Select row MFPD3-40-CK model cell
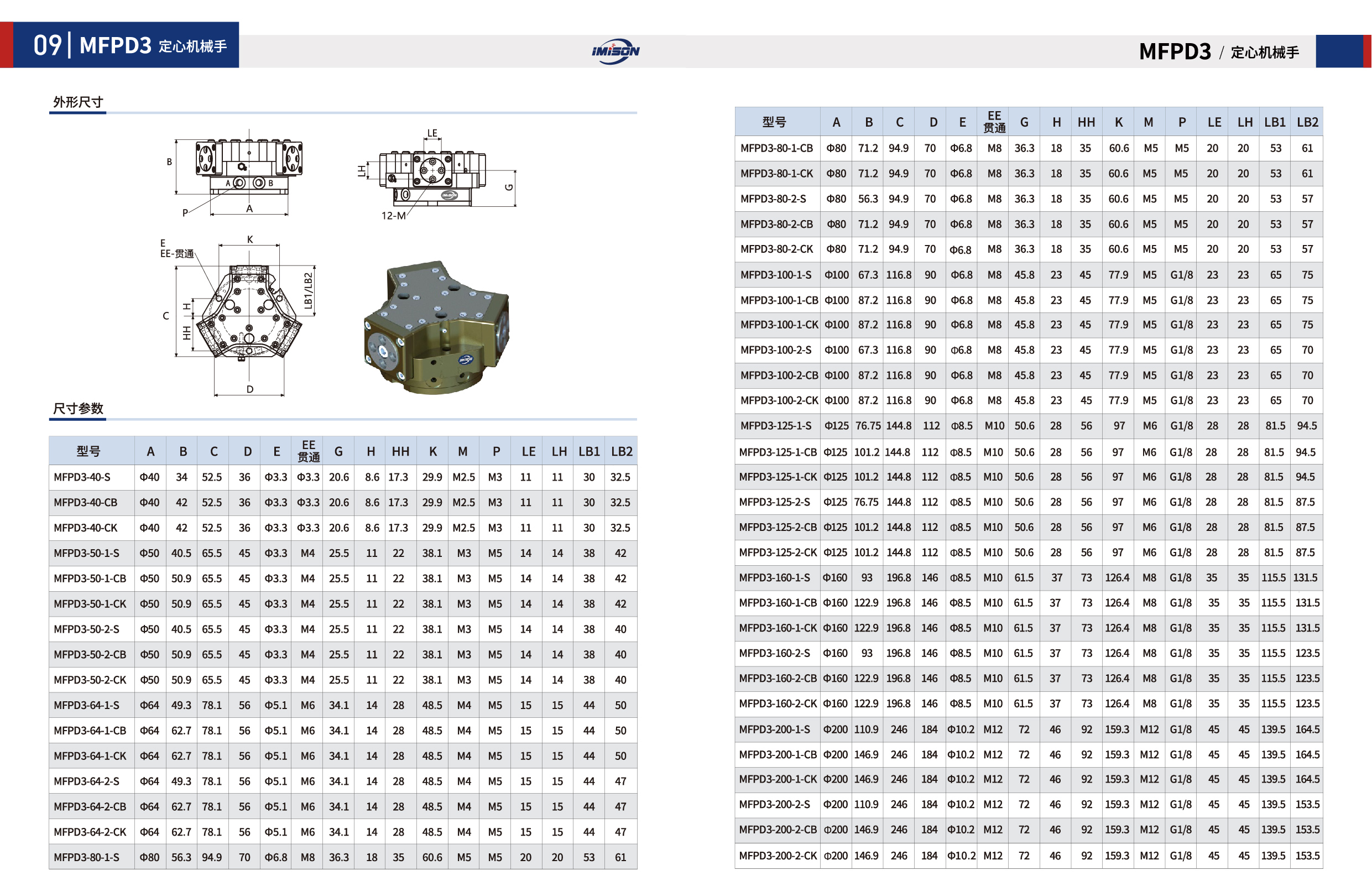This screenshot has width=1372, height=886. (x=92, y=528)
